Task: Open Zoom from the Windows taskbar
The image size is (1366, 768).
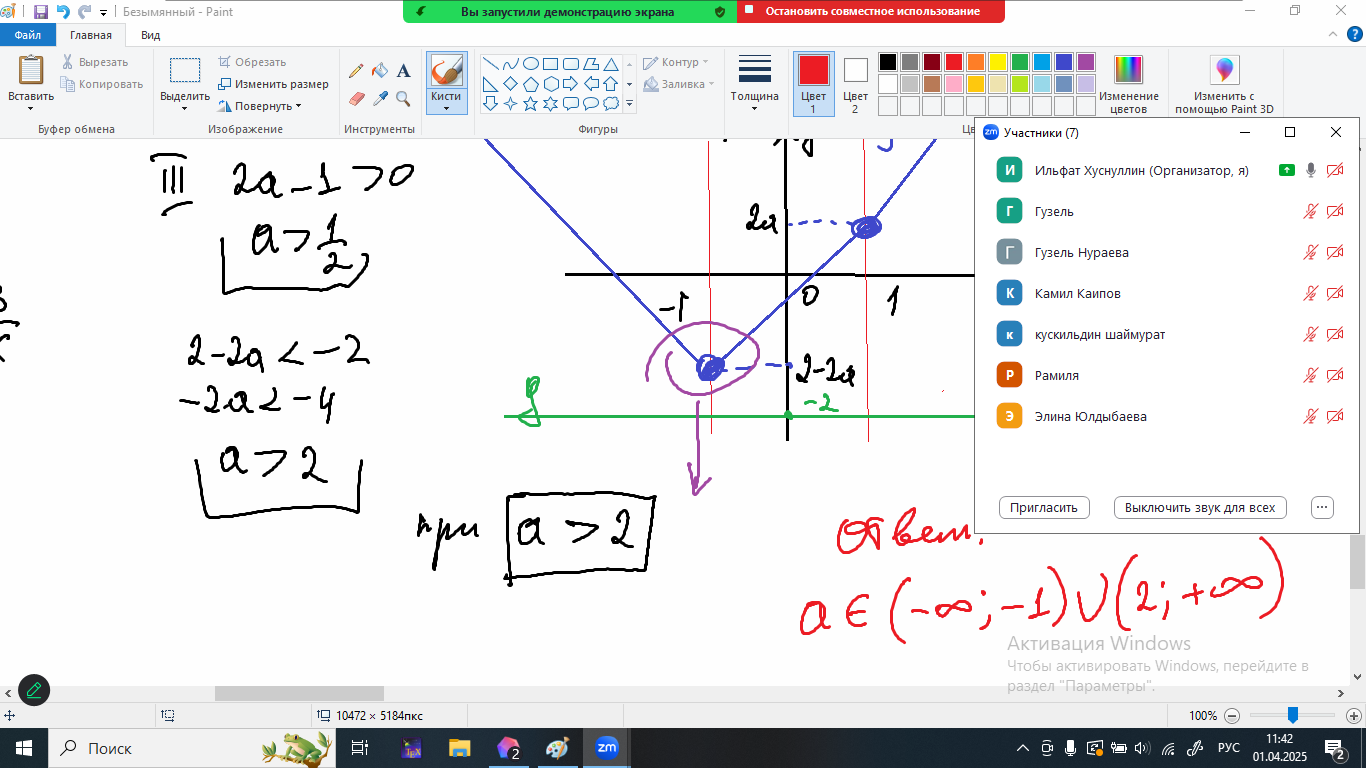Action: tap(606, 748)
